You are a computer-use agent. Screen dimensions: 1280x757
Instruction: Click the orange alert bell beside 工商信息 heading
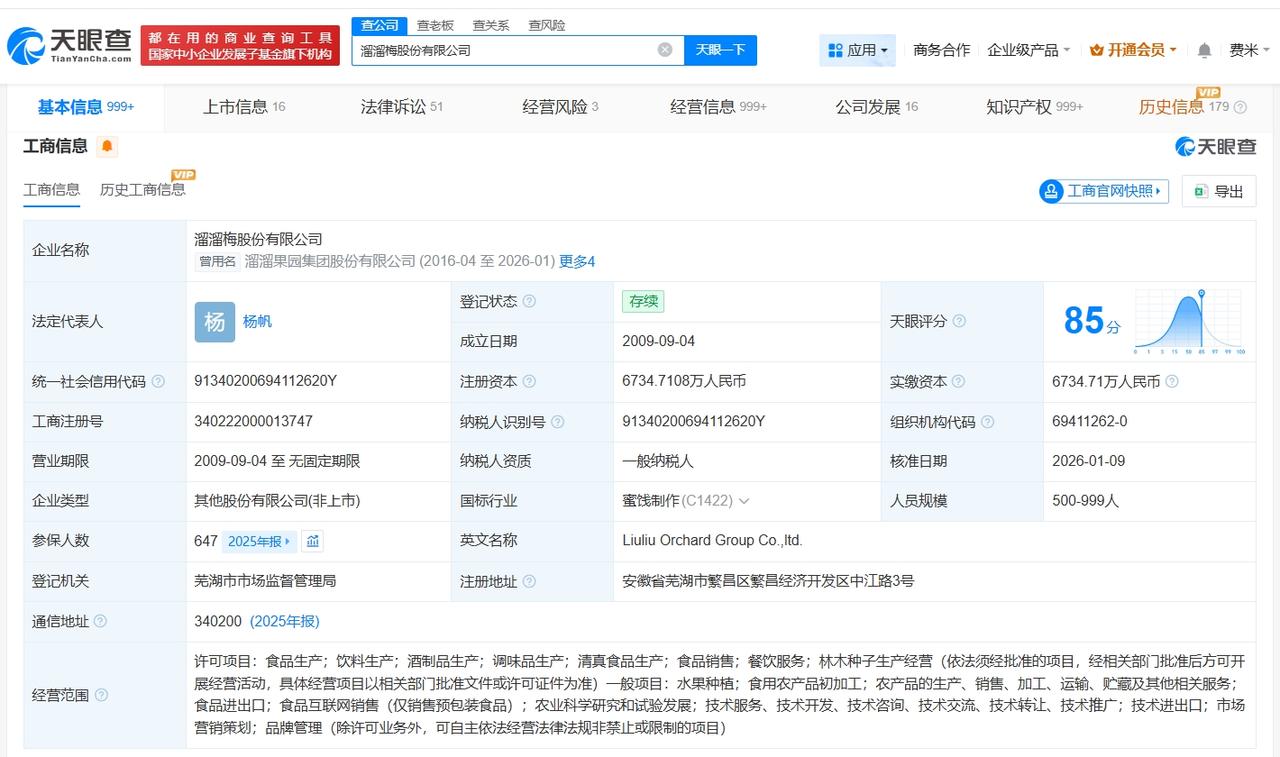pos(107,147)
